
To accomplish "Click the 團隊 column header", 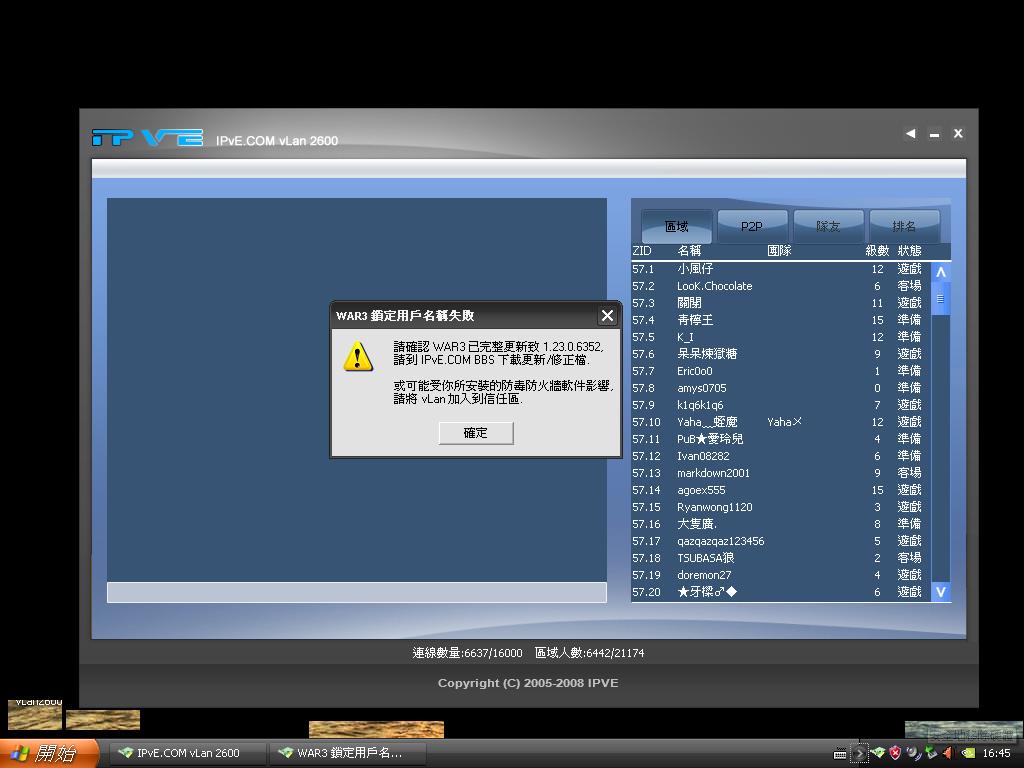I will (779, 251).
